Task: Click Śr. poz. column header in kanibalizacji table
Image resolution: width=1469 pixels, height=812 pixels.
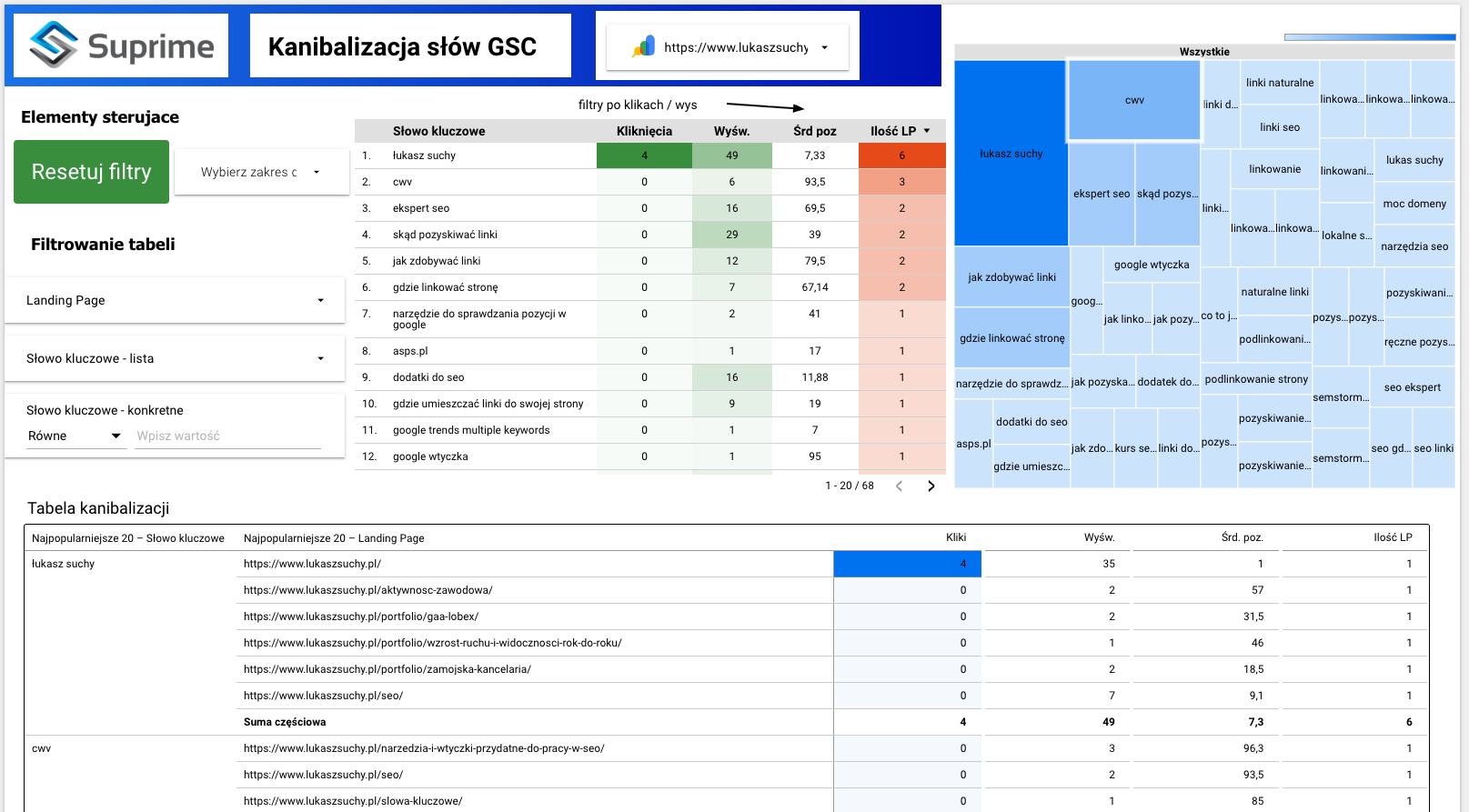Action: 1242,537
